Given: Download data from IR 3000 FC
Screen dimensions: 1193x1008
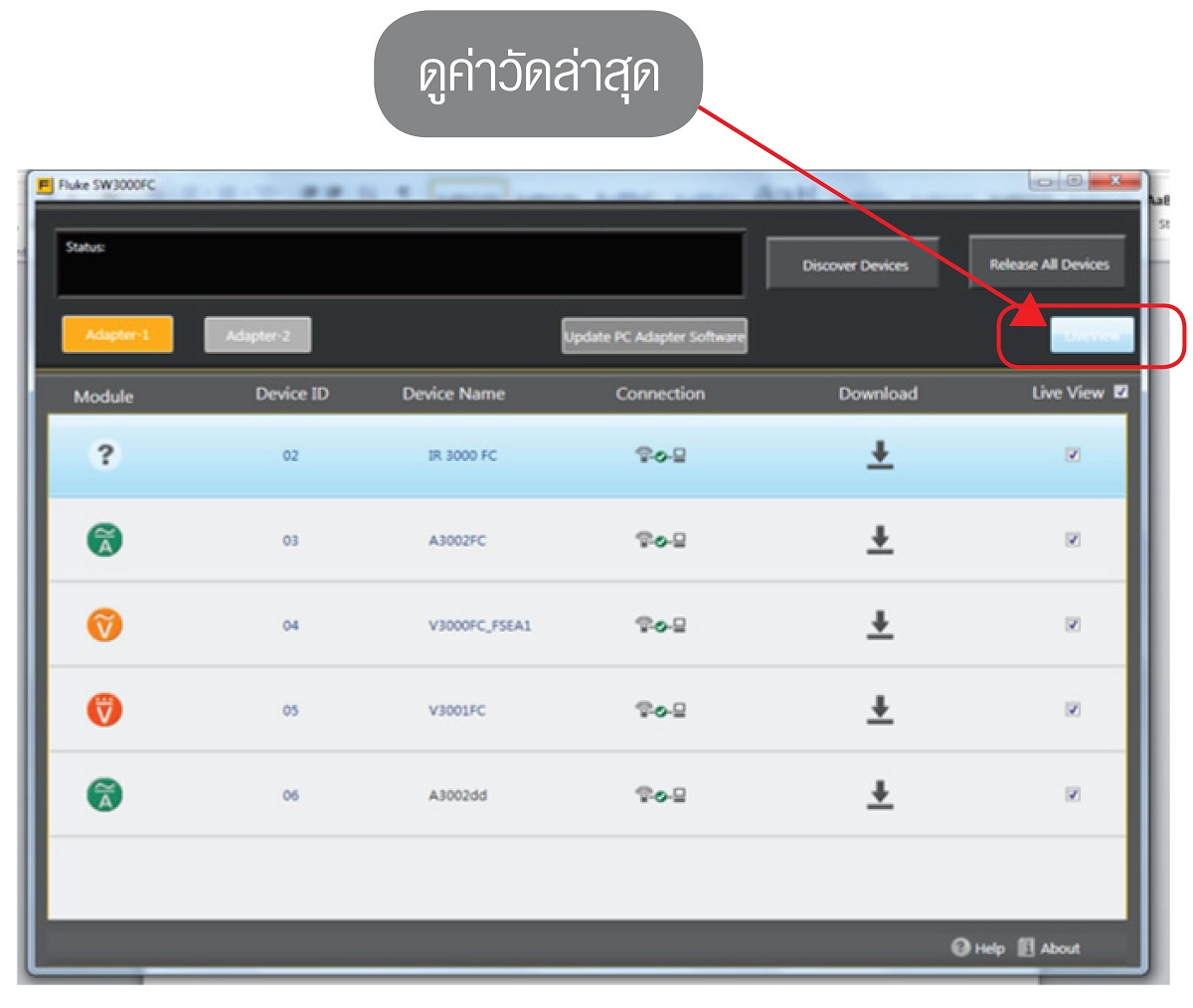Looking at the screenshot, I should [879, 455].
